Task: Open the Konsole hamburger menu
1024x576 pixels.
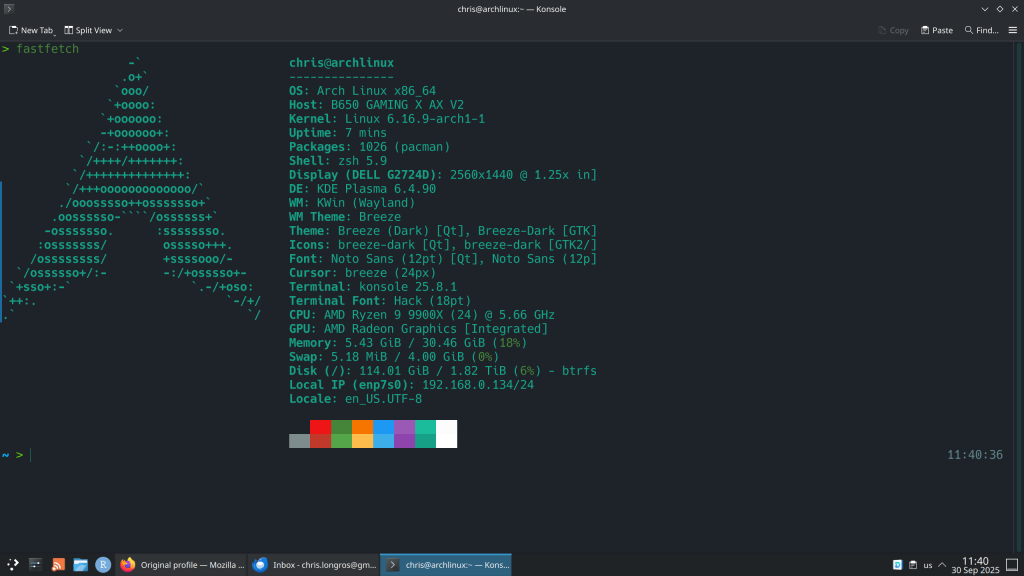Action: click(x=1012, y=30)
